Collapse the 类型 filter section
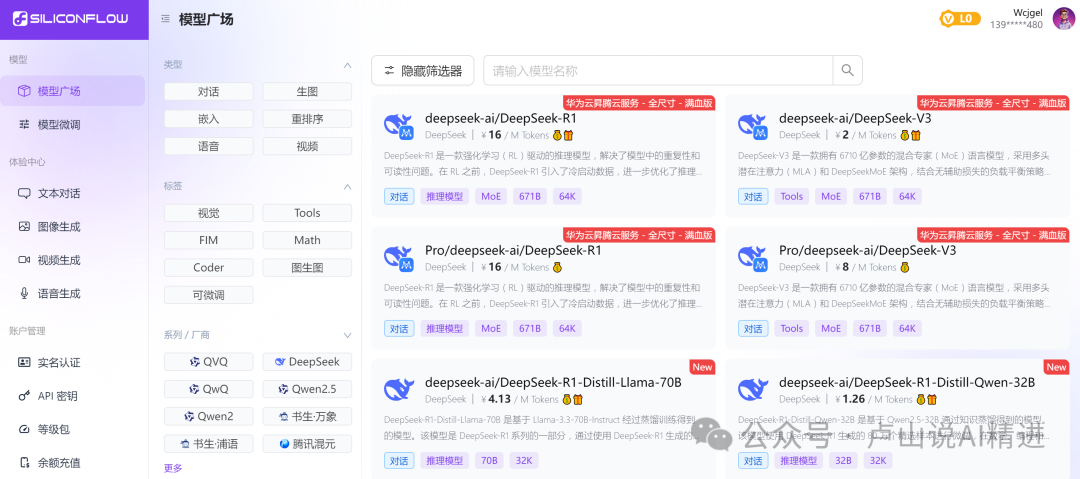The width and height of the screenshot is (1080, 479). coord(347,65)
